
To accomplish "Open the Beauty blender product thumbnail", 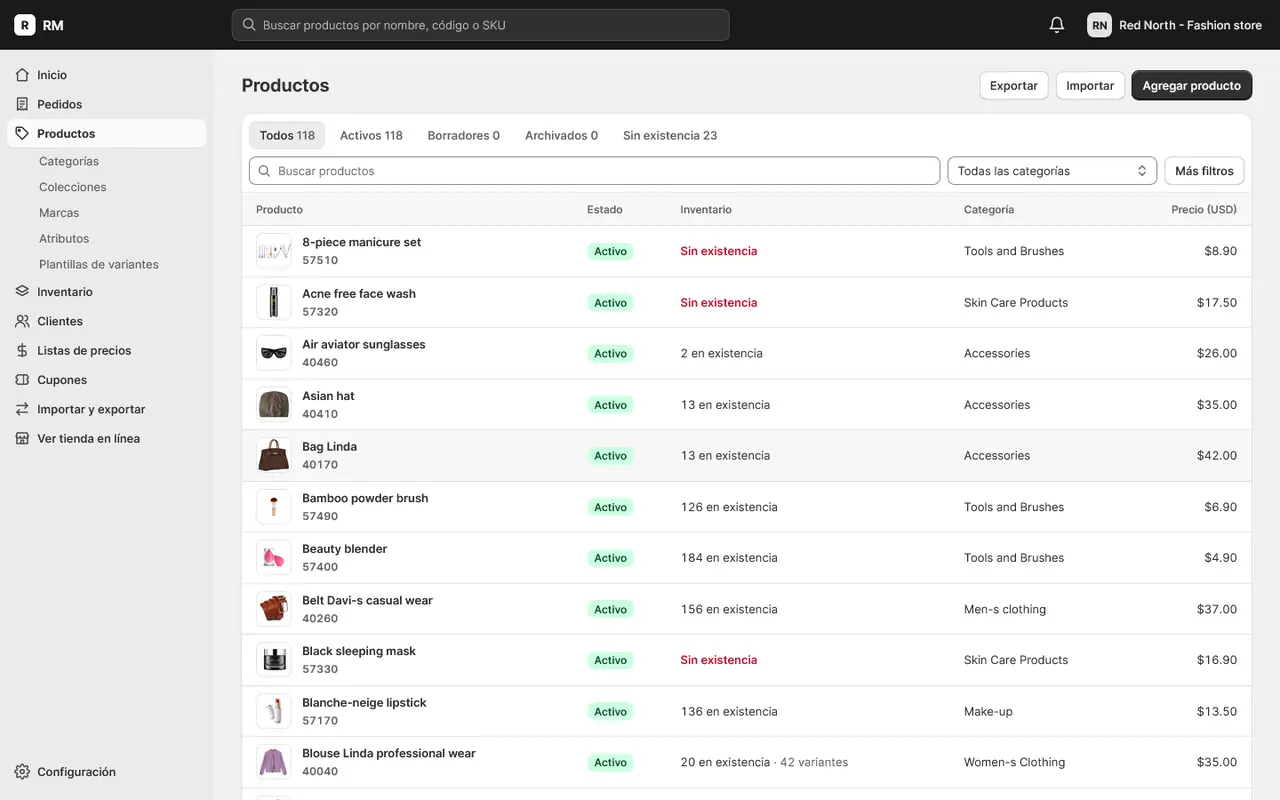I will pos(274,558).
